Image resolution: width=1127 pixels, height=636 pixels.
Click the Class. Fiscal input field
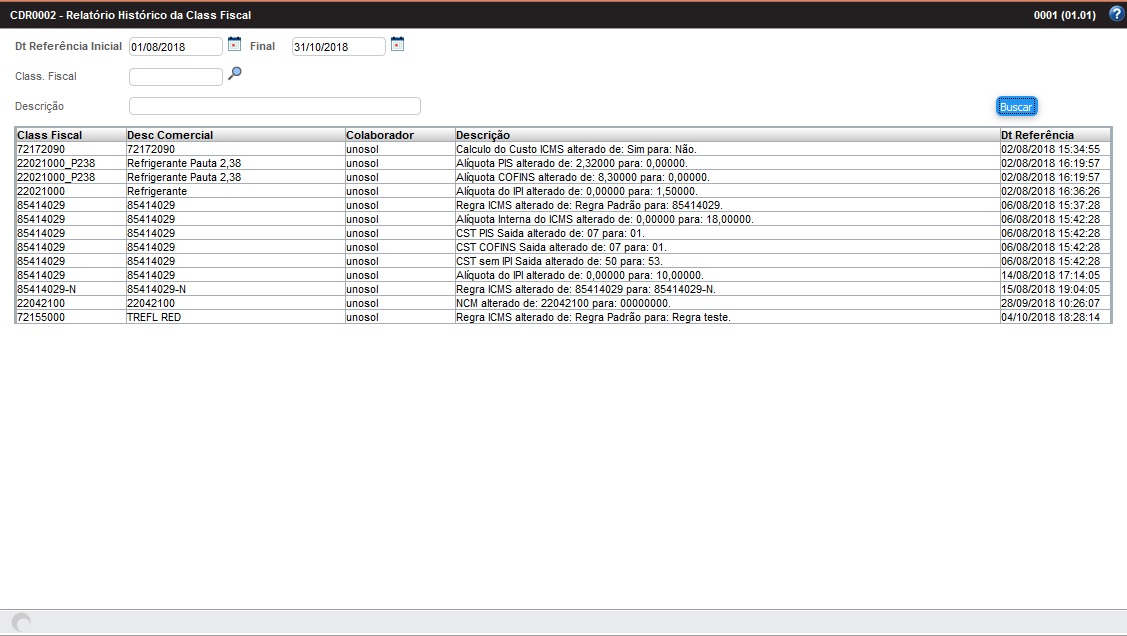(175, 75)
